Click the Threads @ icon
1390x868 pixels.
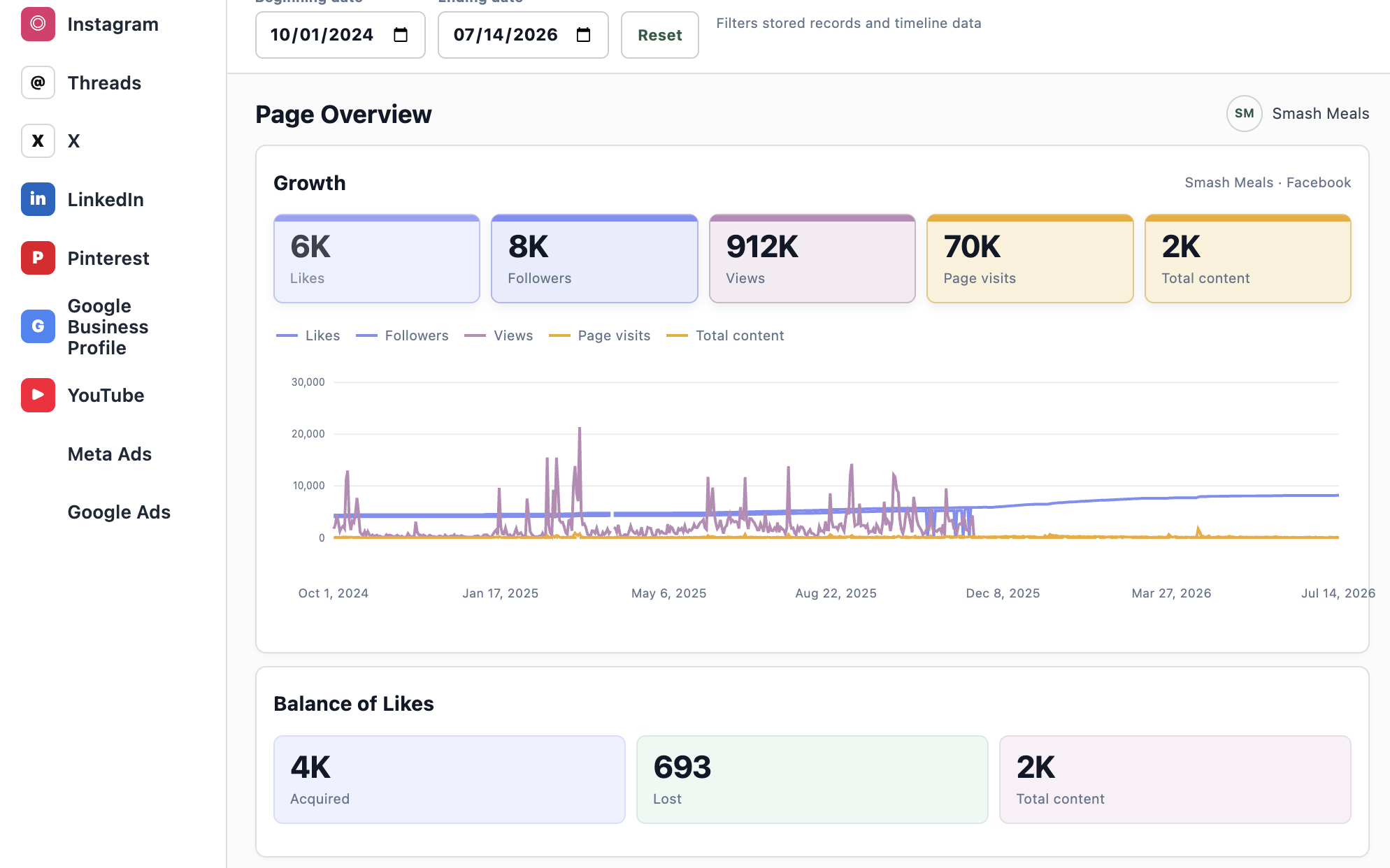(38, 82)
